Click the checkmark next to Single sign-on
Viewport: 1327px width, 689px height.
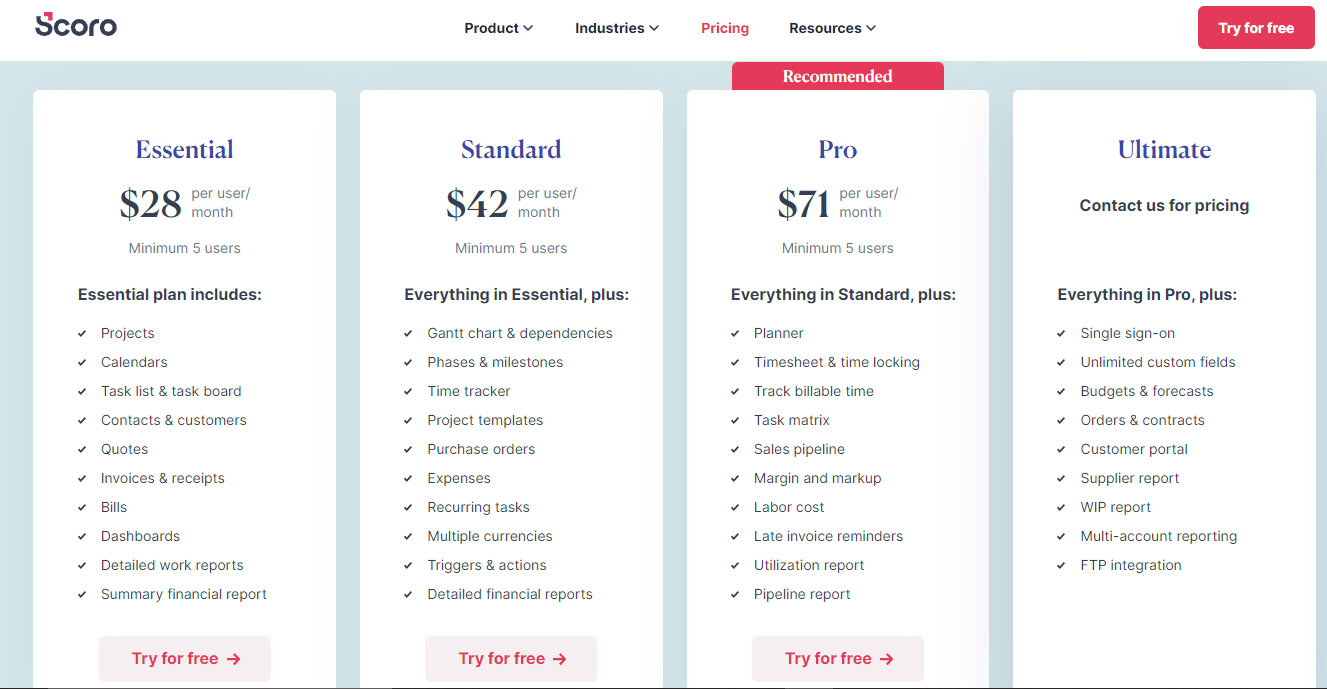[1062, 333]
